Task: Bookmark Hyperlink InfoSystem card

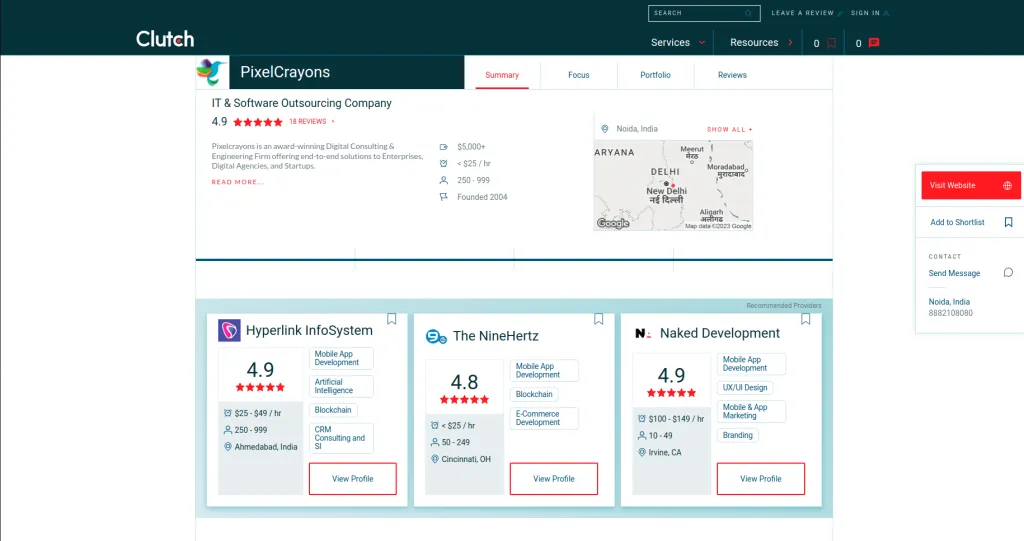Action: tap(391, 319)
